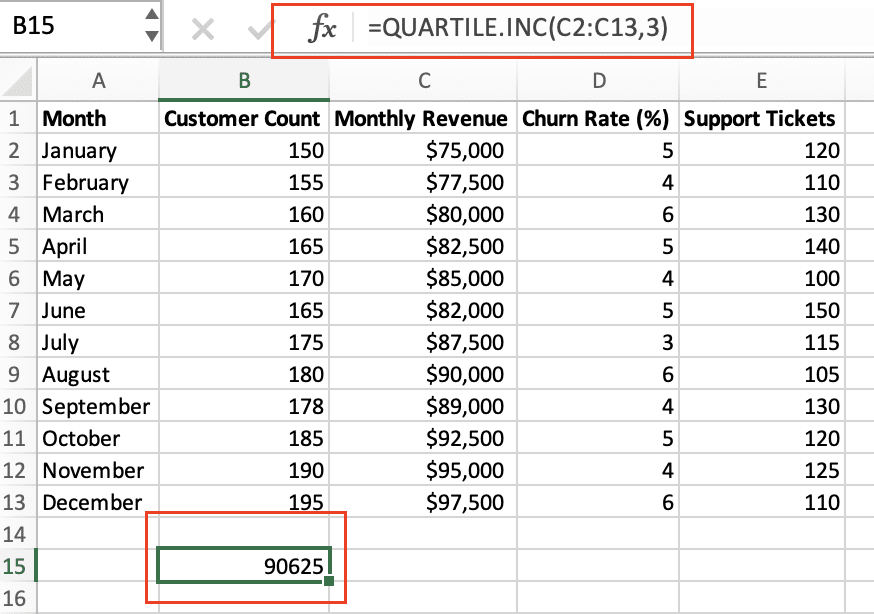This screenshot has width=874, height=614.
Task: Select January's customer count 150
Action: (244, 150)
